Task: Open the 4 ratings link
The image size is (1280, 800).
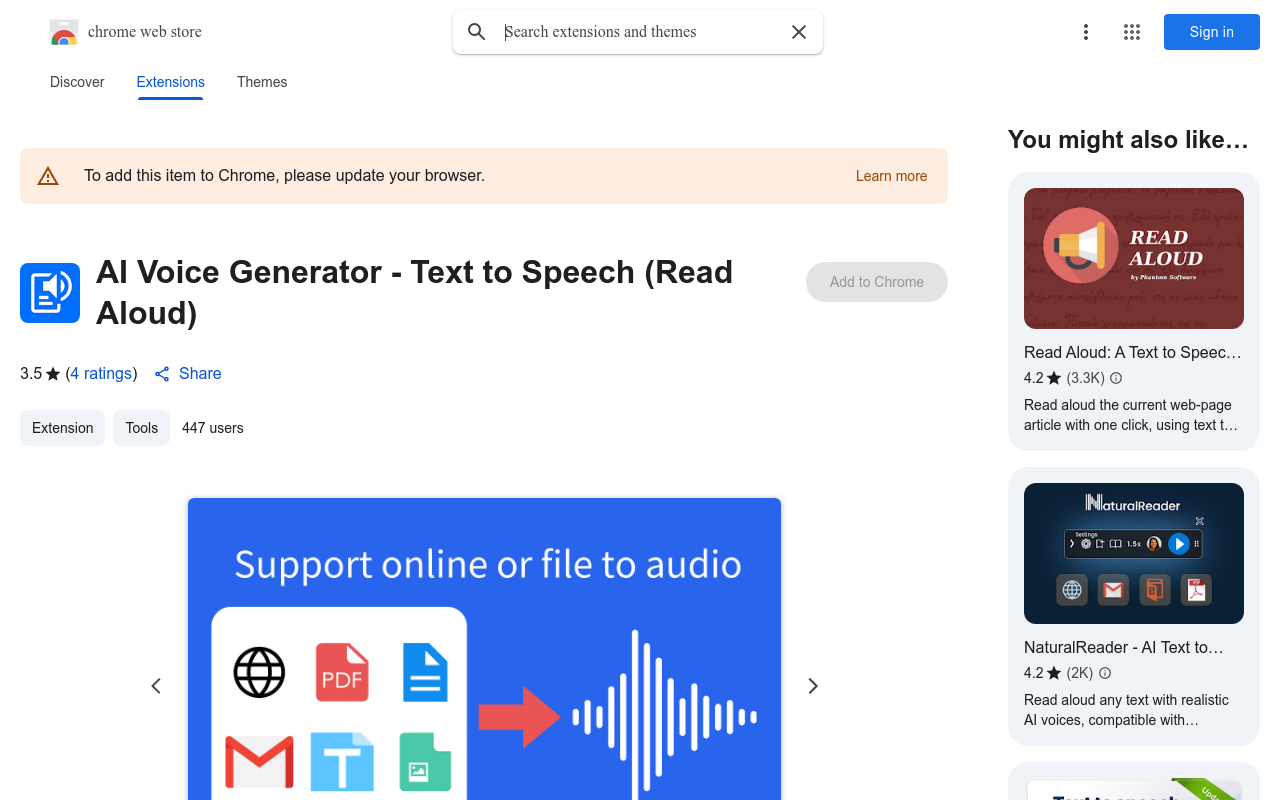Action: (x=101, y=373)
